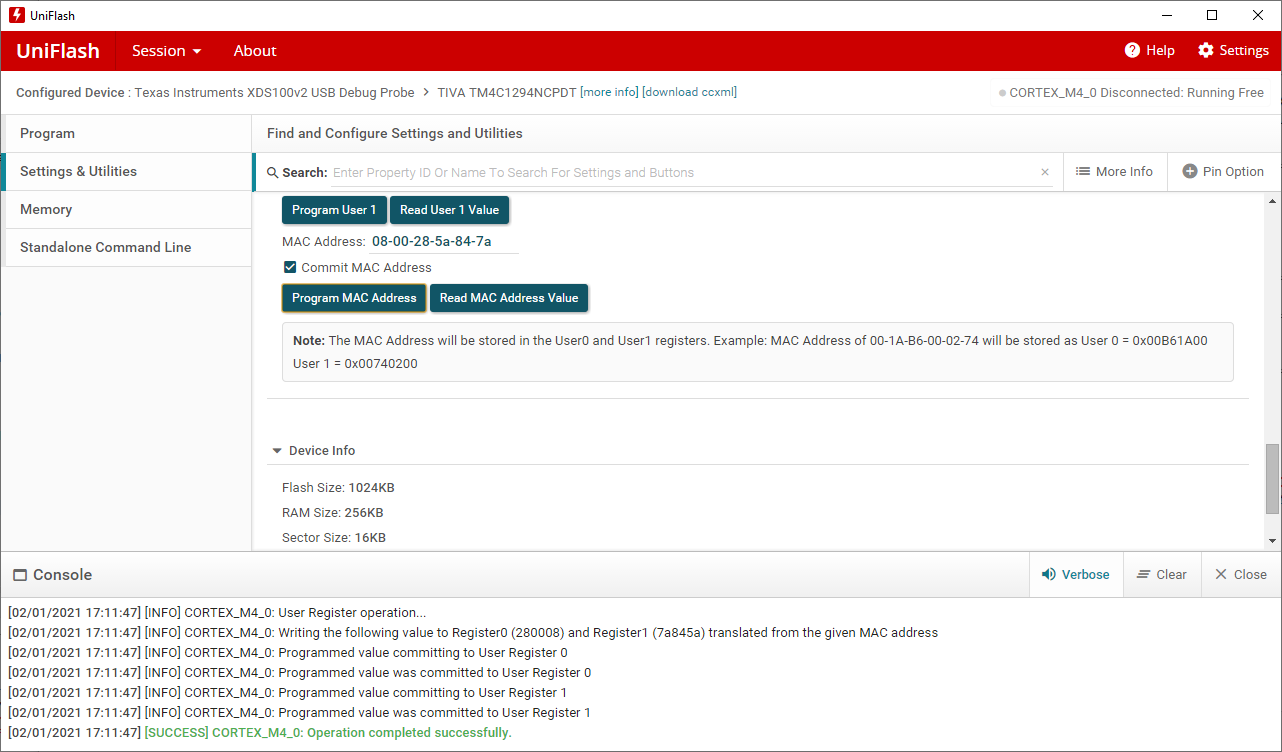Click the RAM Size: 256KB text
Image resolution: width=1282 pixels, height=752 pixels.
(332, 513)
